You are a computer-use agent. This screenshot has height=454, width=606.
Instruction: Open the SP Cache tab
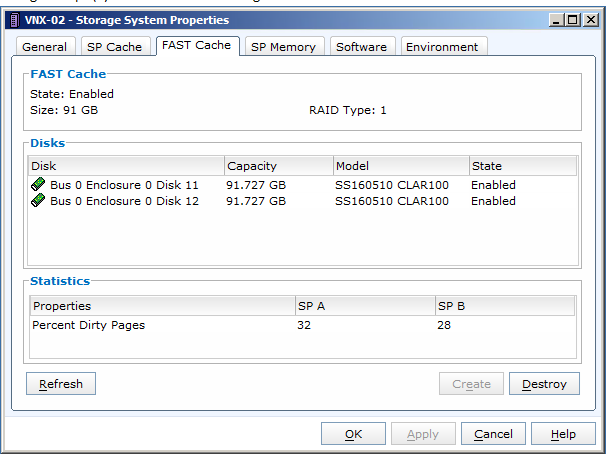click(x=115, y=47)
